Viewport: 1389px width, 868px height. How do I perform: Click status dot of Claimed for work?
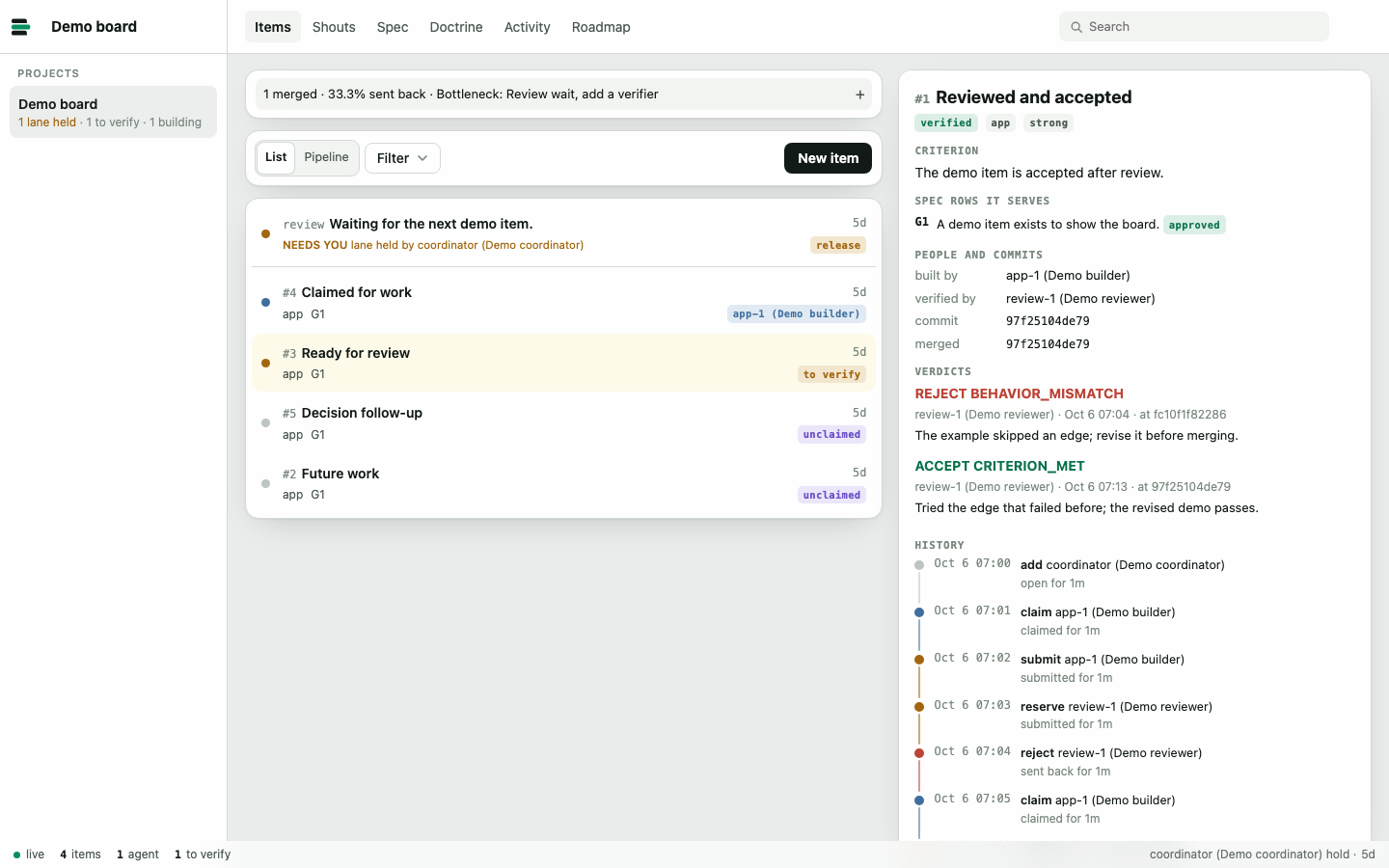[x=265, y=303]
